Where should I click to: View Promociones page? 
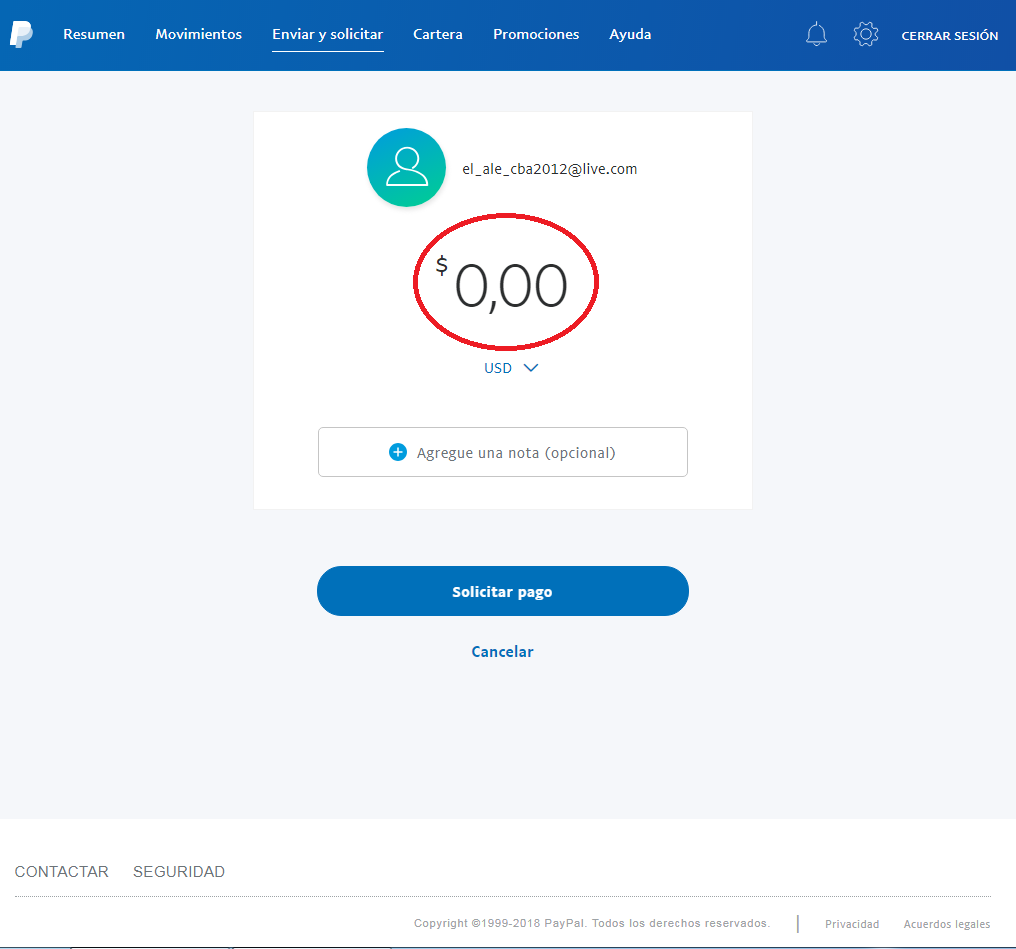(x=536, y=34)
